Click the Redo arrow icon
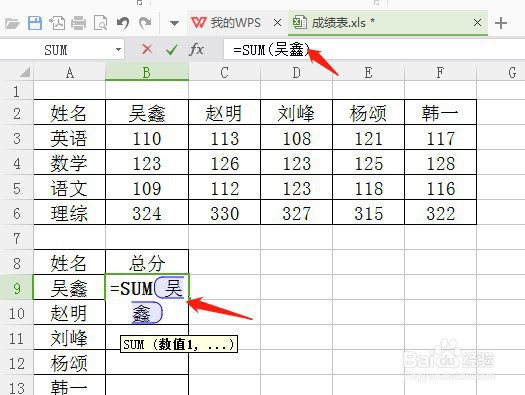This screenshot has width=525, height=395. (x=145, y=23)
